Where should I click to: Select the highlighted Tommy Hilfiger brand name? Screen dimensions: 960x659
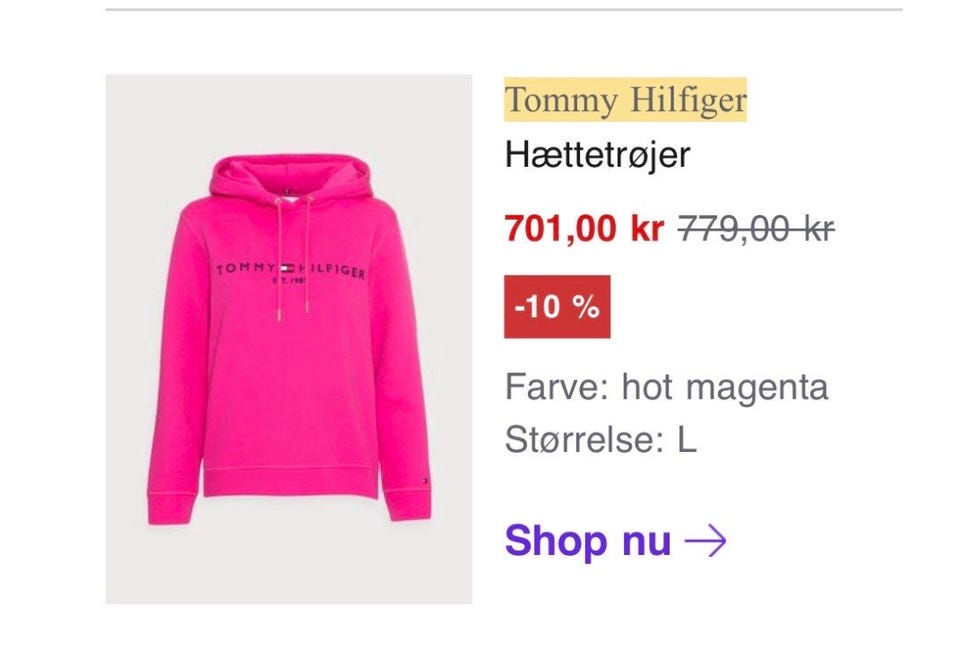[x=626, y=100]
